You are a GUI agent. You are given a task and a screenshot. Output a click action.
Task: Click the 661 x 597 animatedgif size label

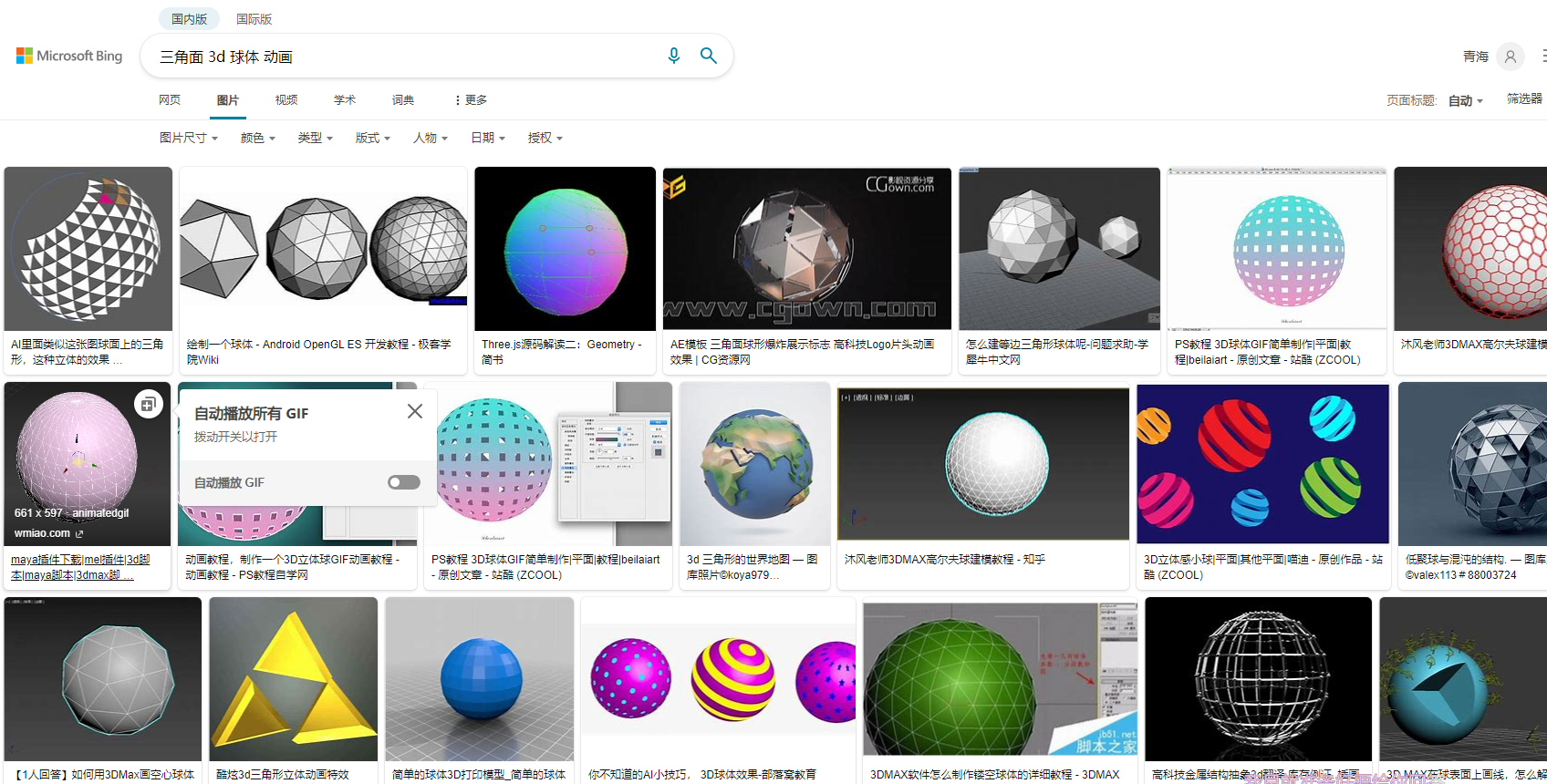coord(72,513)
